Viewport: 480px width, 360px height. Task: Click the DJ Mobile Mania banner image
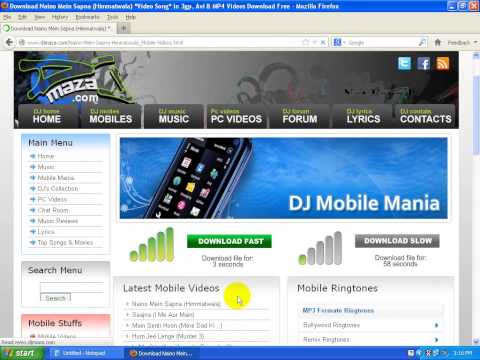click(x=283, y=178)
